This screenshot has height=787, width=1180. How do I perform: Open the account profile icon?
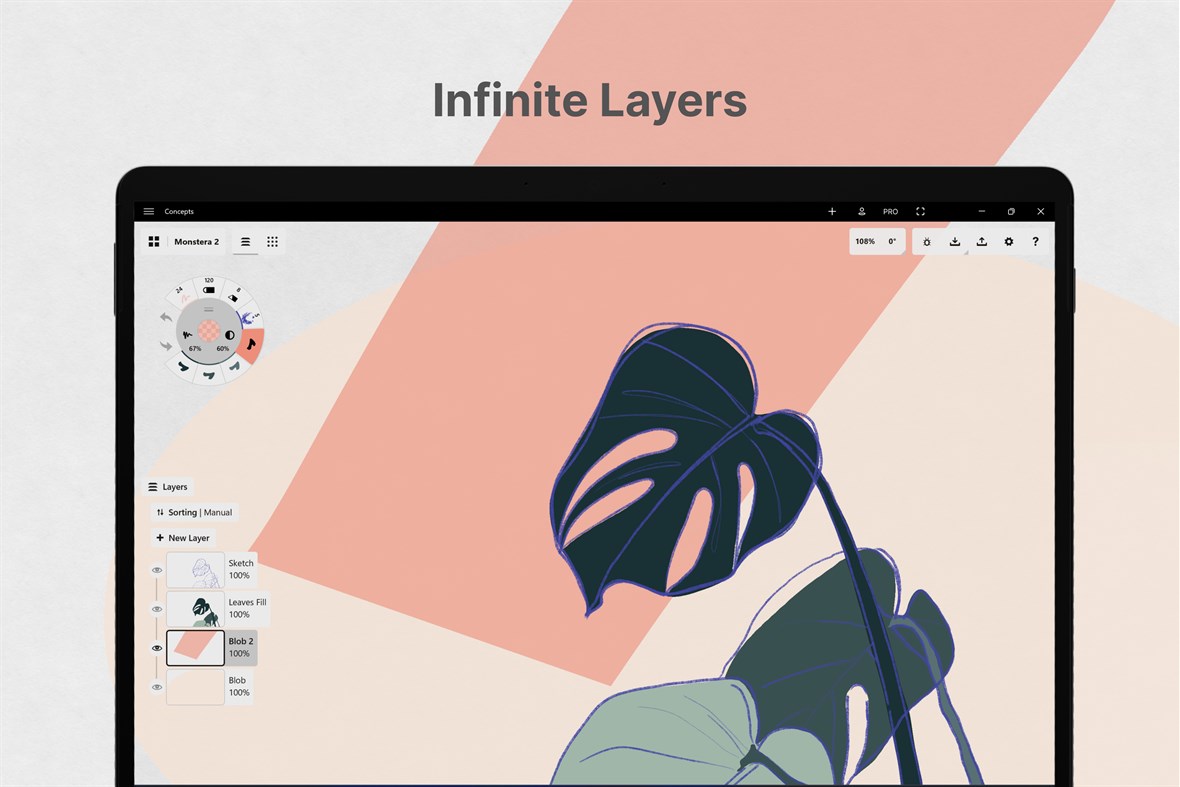point(862,211)
